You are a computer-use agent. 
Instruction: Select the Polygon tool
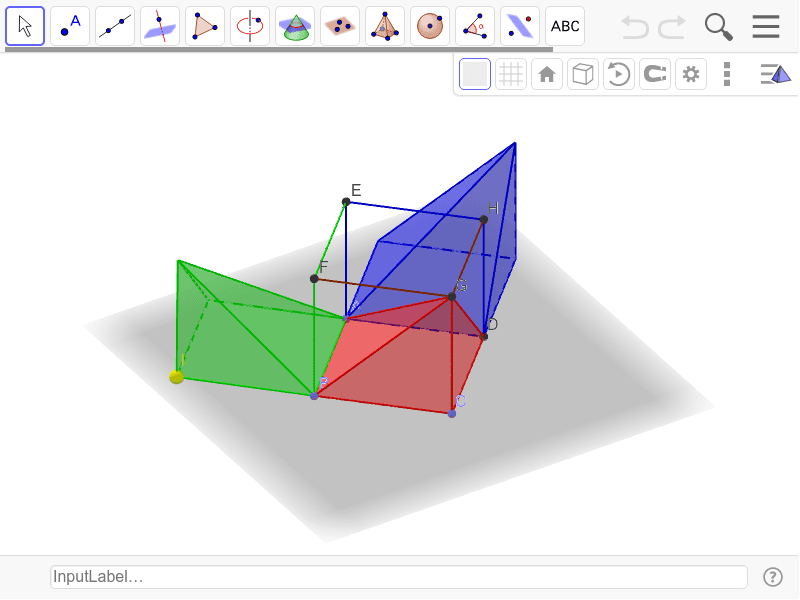tap(205, 26)
